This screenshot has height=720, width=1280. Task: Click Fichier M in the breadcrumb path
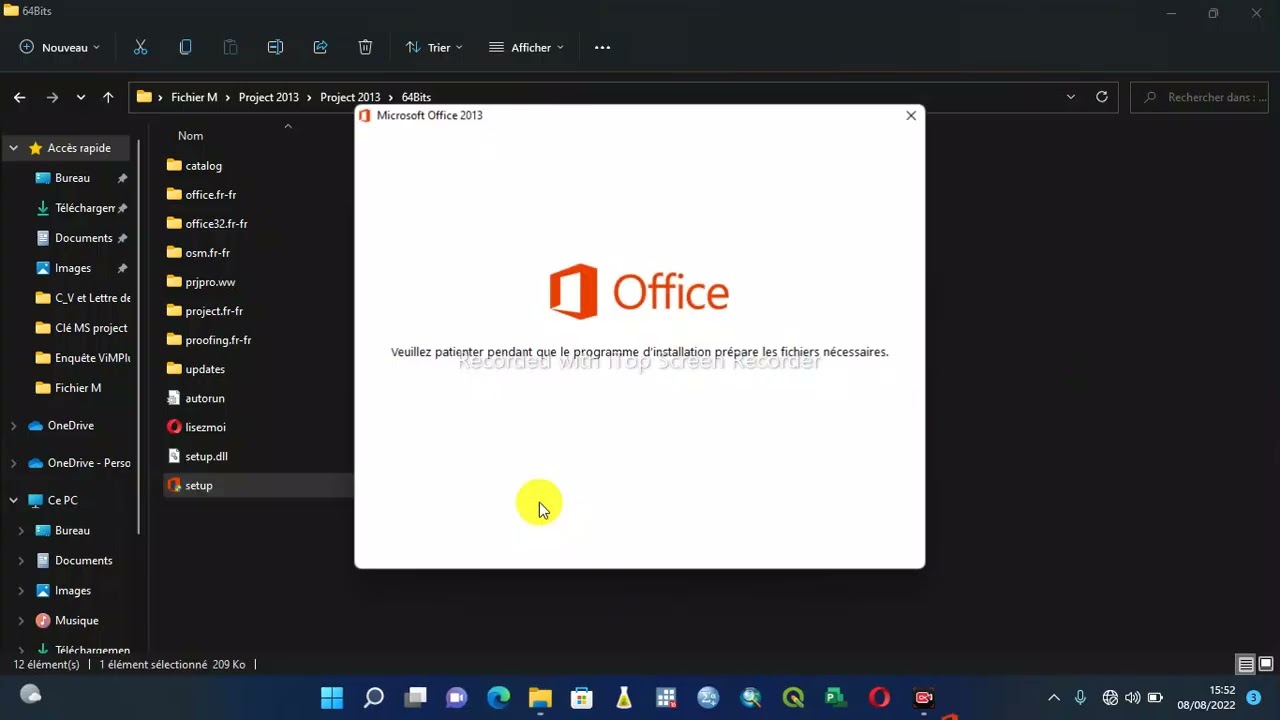click(194, 97)
